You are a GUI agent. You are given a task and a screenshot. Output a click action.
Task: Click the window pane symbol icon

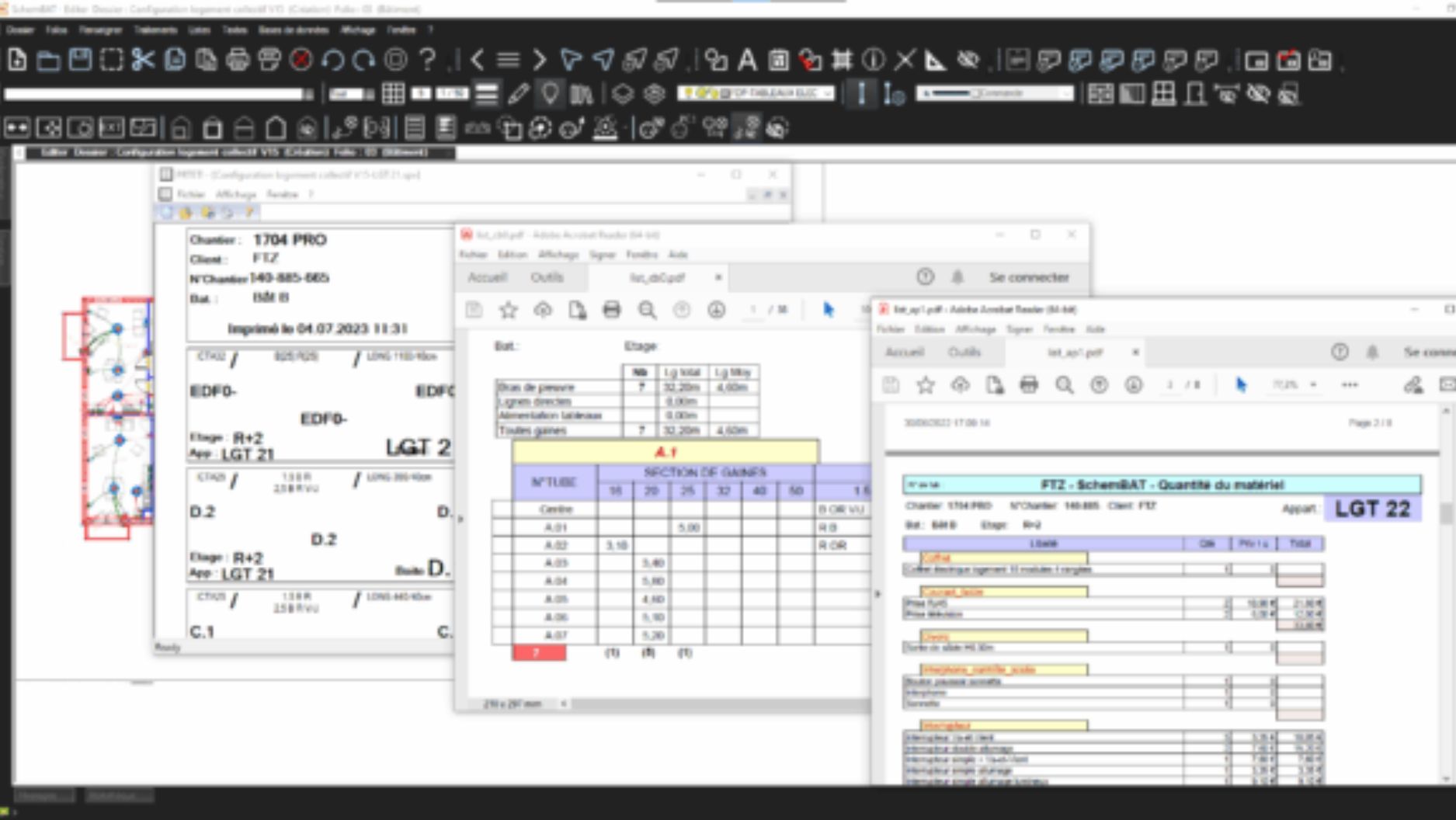coord(1163,94)
